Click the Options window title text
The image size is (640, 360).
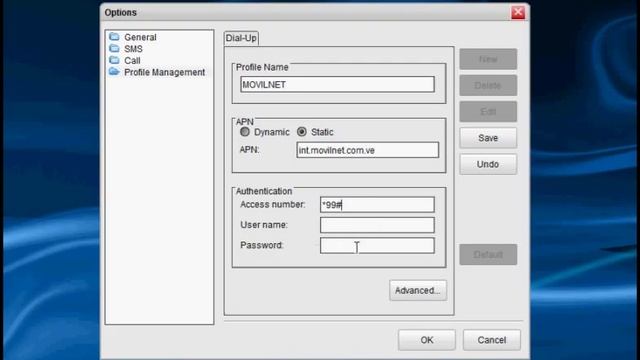[x=120, y=13]
